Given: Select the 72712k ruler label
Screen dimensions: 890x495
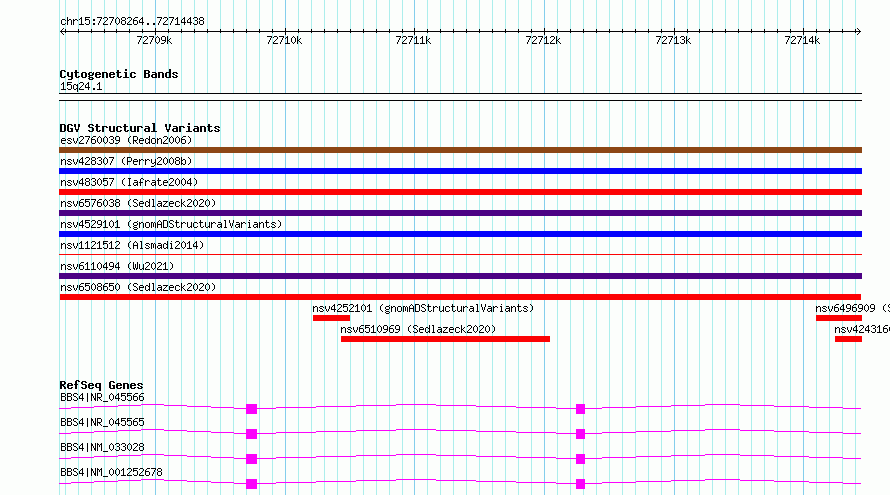Looking at the screenshot, I should coord(543,40).
